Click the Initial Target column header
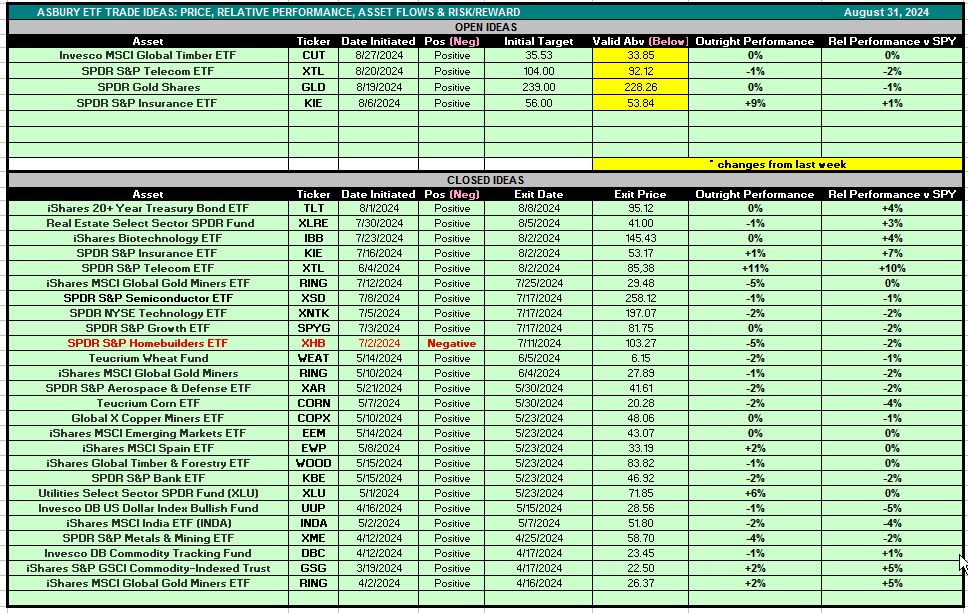This screenshot has height=613, width=968. coord(539,41)
